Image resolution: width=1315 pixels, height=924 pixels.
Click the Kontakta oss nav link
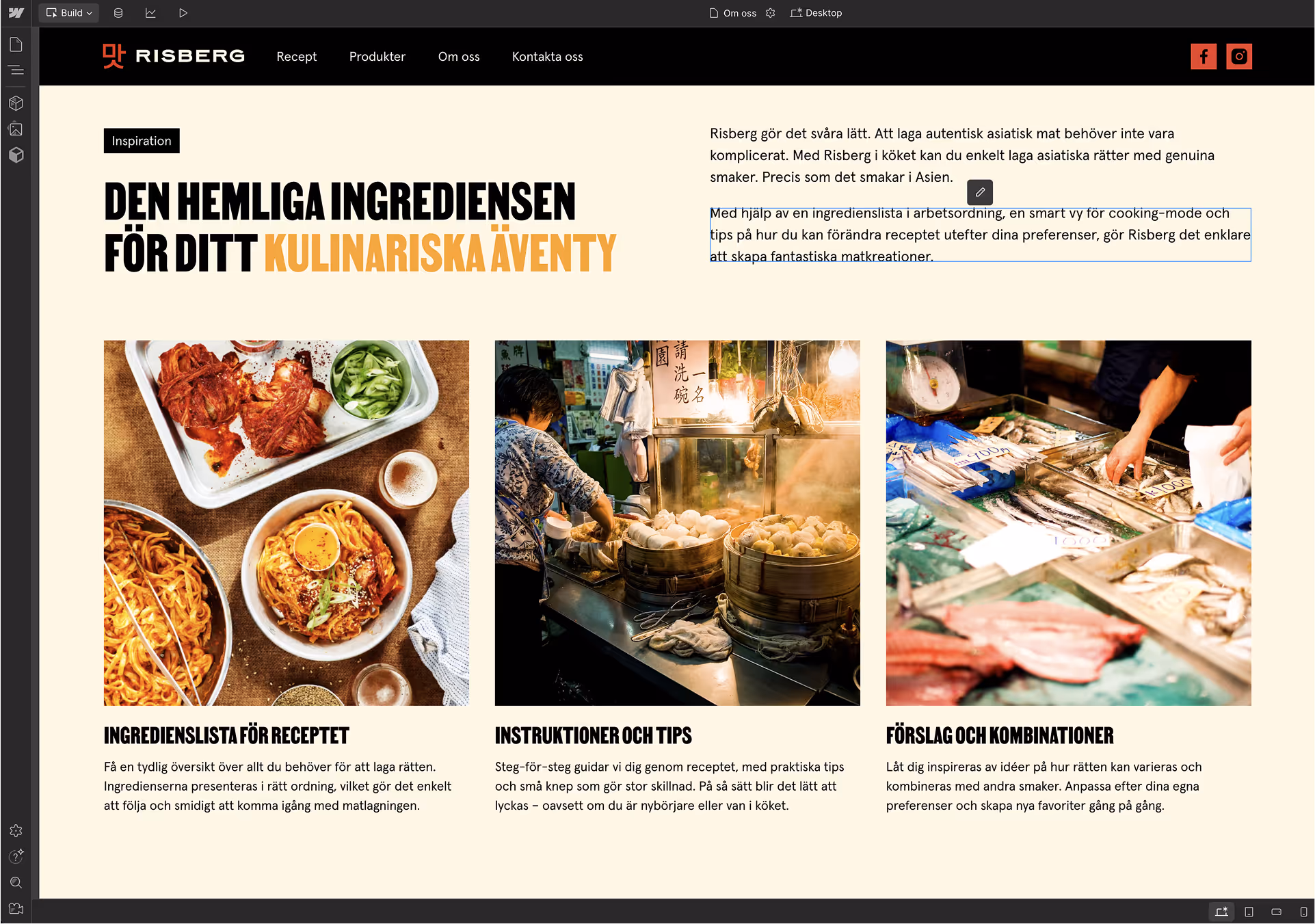(548, 57)
